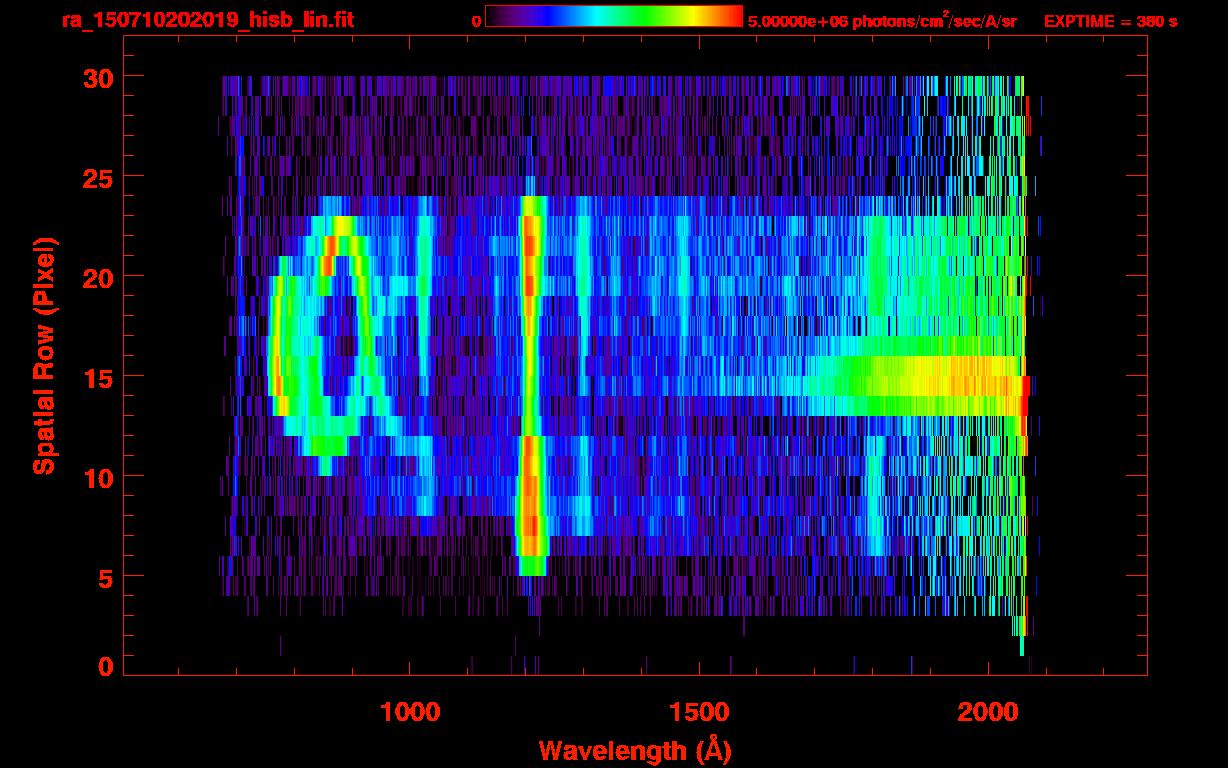Click the Spatial Row (Pixel) axis label
The width and height of the screenshot is (1228, 768).
pos(44,356)
